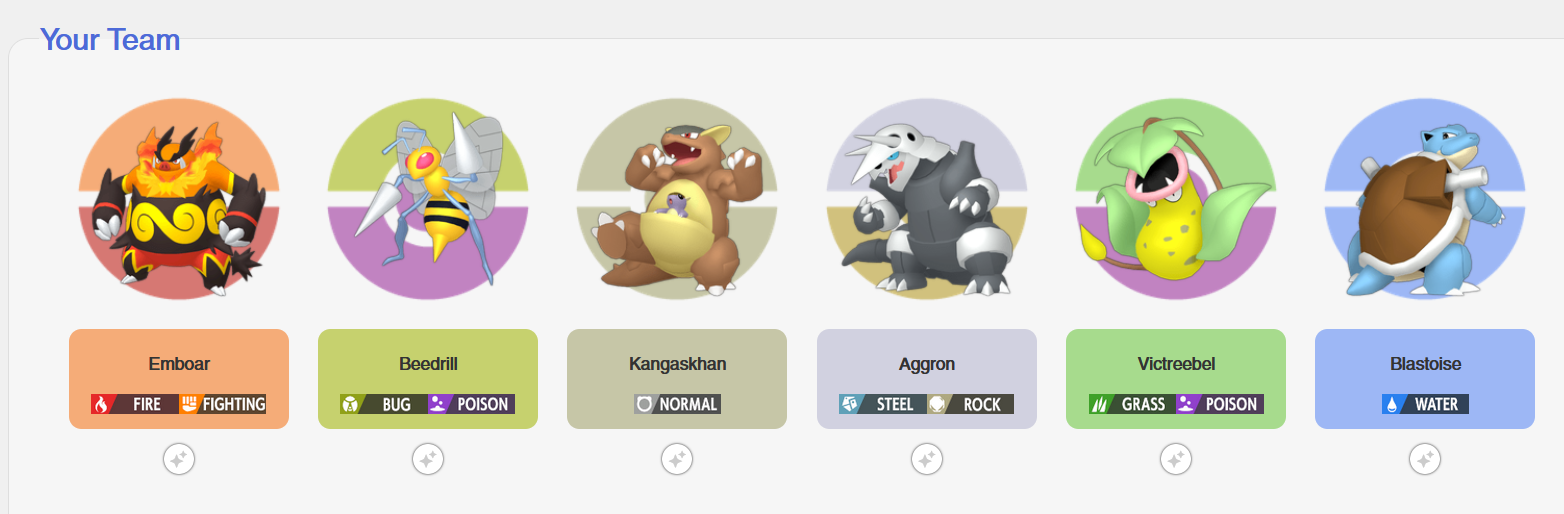Click the WATER type badge on Blastoise
Screen dimensions: 1564x514
click(x=1425, y=404)
